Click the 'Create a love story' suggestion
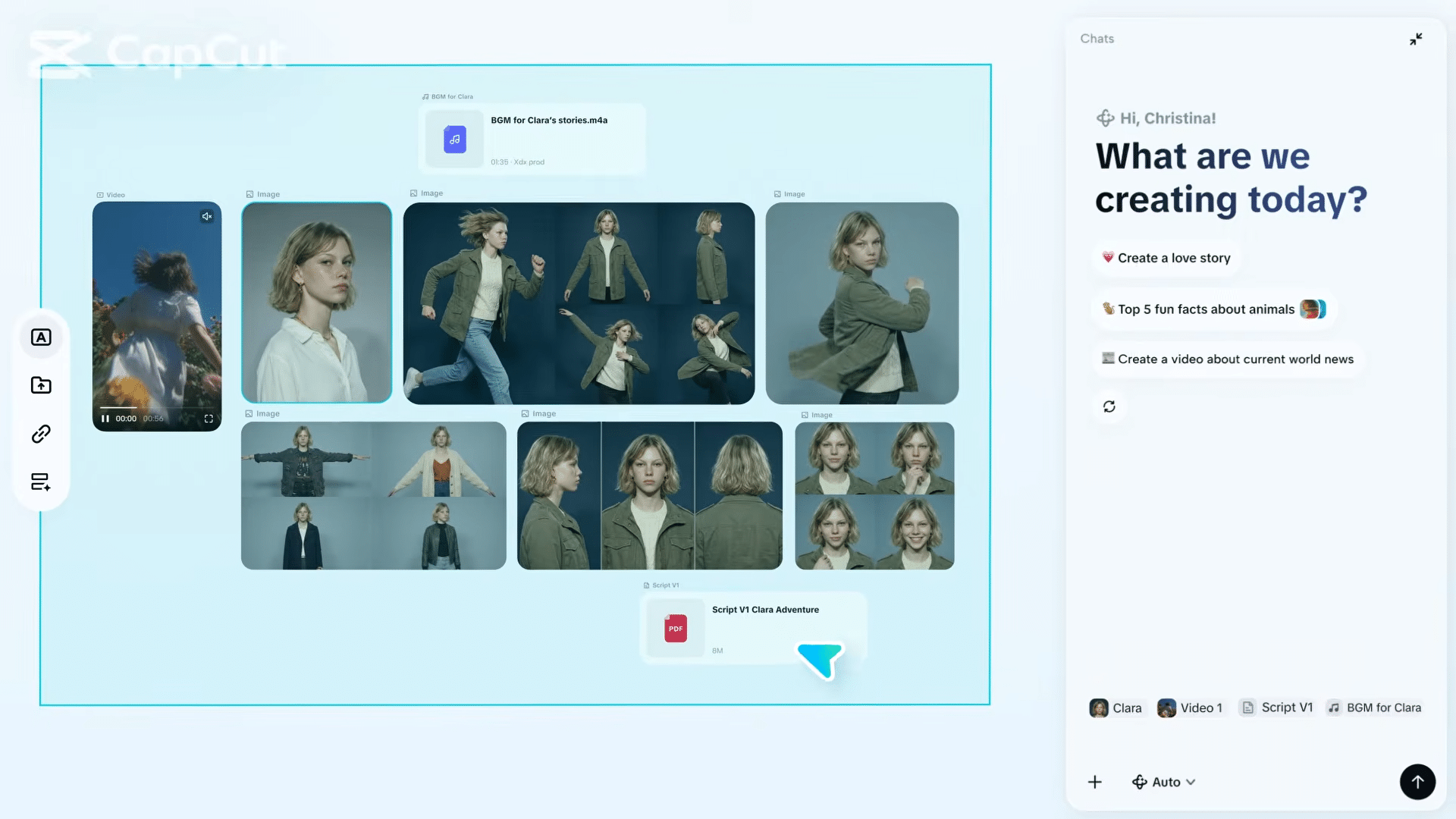This screenshot has width=1456, height=819. tap(1166, 258)
